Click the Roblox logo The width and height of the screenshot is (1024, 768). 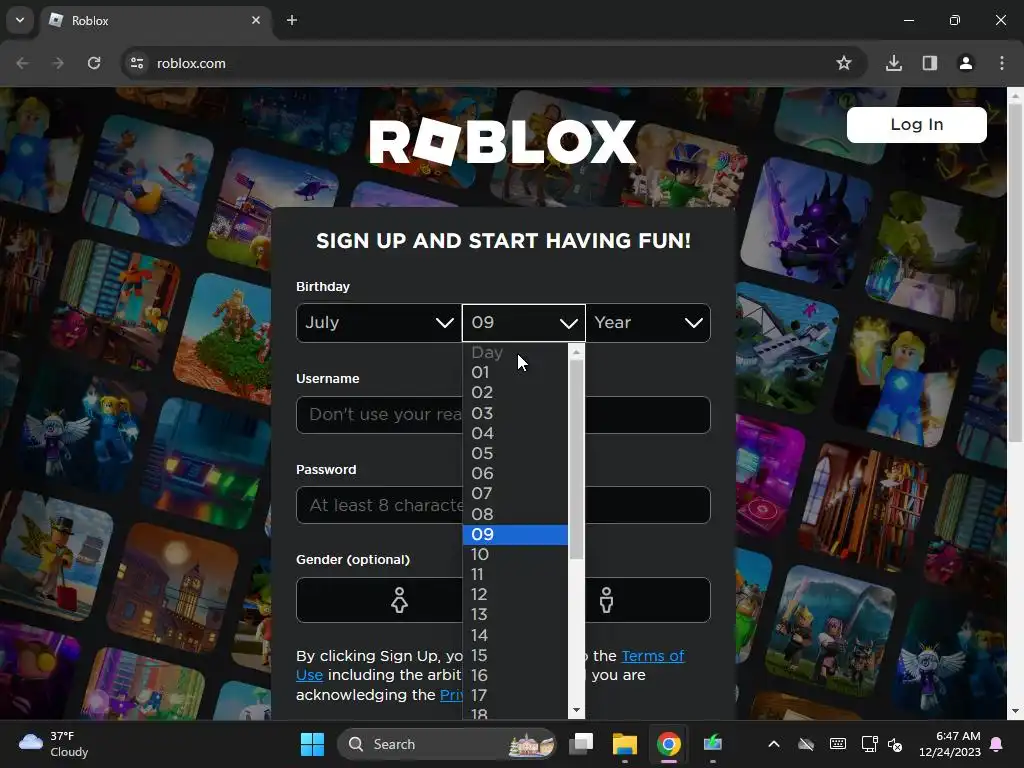pyautogui.click(x=502, y=141)
